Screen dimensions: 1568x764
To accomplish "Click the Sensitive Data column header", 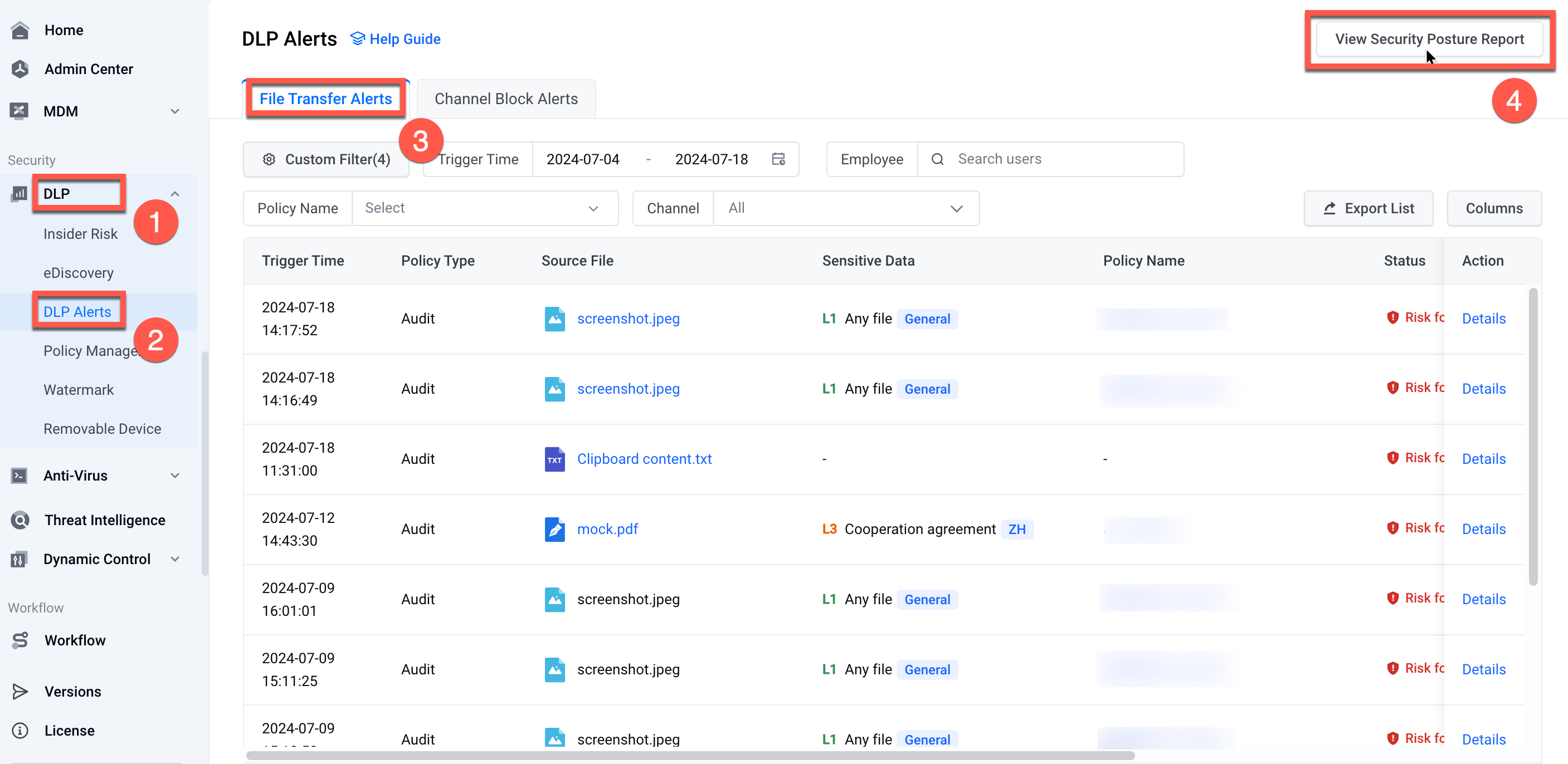I will [868, 261].
